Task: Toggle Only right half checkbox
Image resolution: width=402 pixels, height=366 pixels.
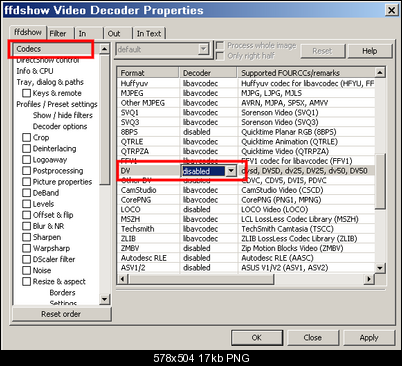Action: [220, 56]
